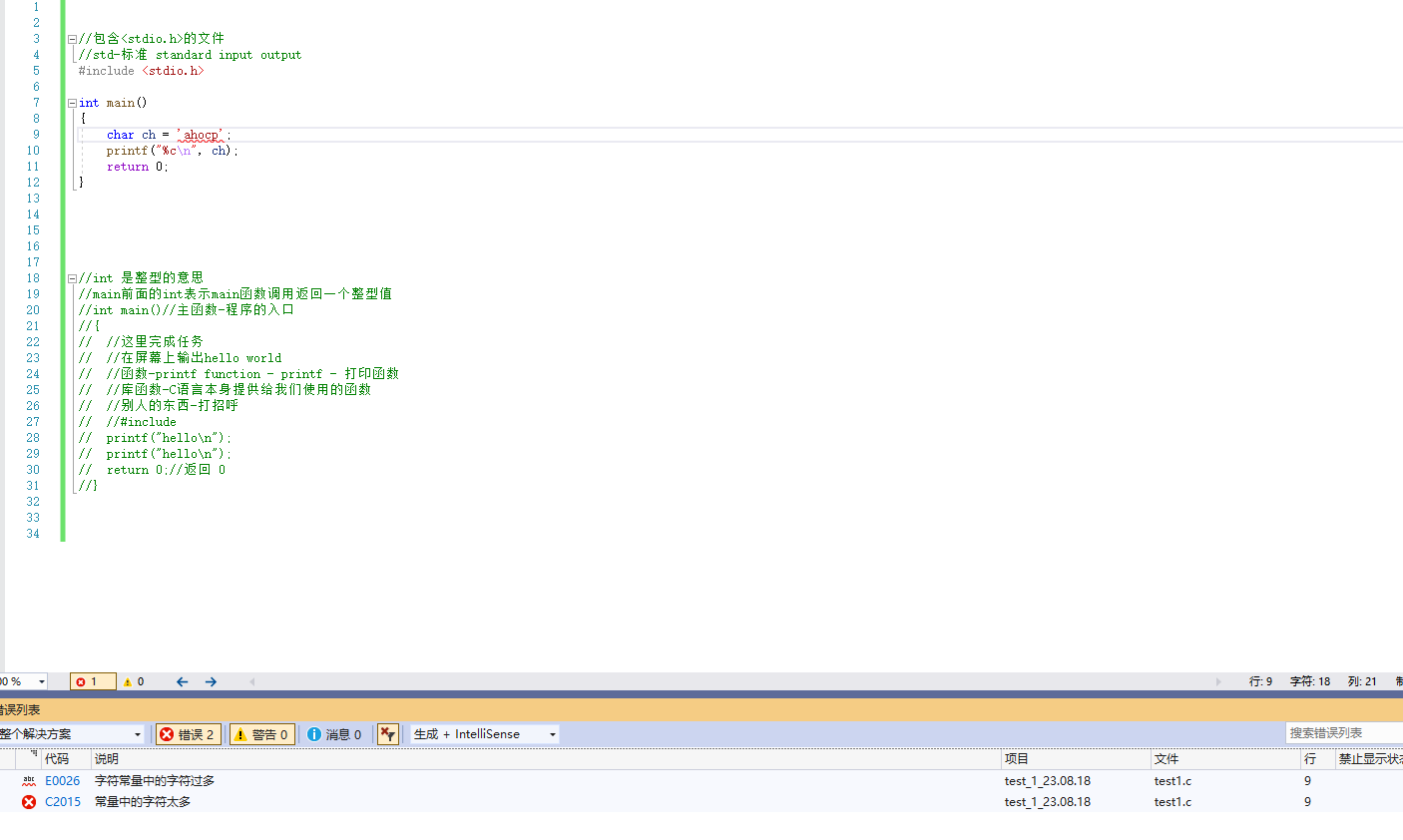Click the #include <stdio.h> line
This screenshot has width=1403, height=840.
click(141, 71)
